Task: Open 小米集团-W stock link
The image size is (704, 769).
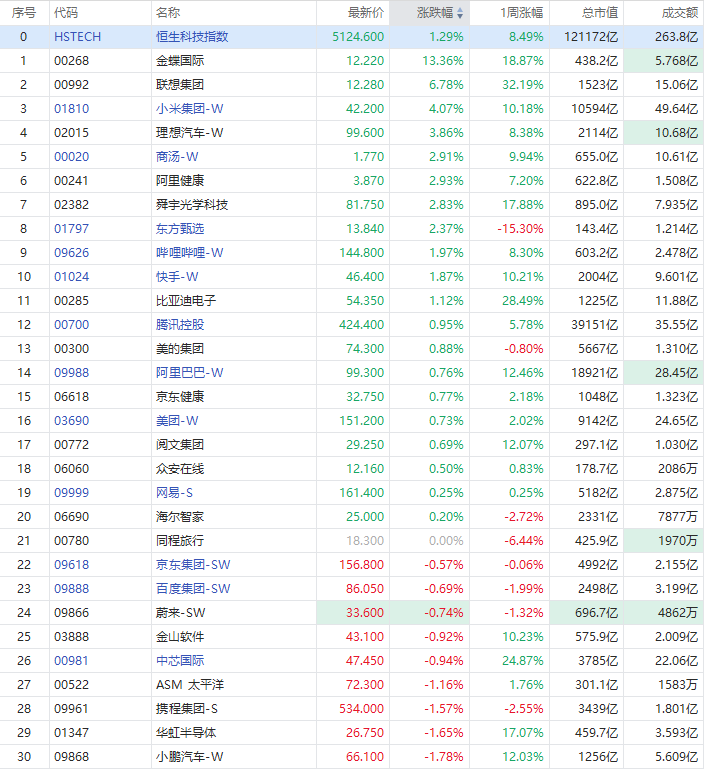Action: click(x=189, y=109)
